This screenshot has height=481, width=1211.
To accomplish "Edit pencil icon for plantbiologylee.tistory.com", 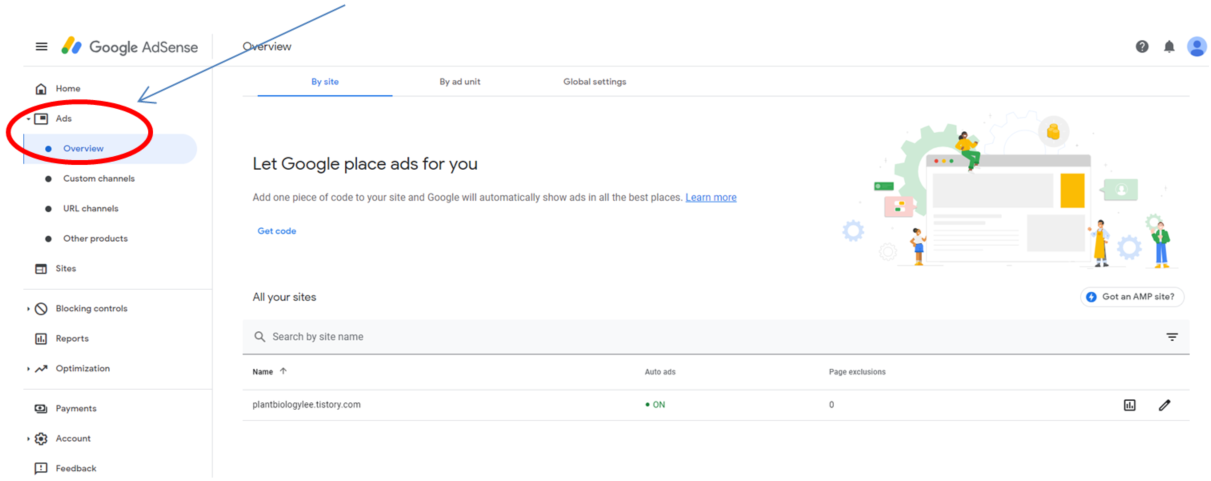I will tap(1164, 405).
